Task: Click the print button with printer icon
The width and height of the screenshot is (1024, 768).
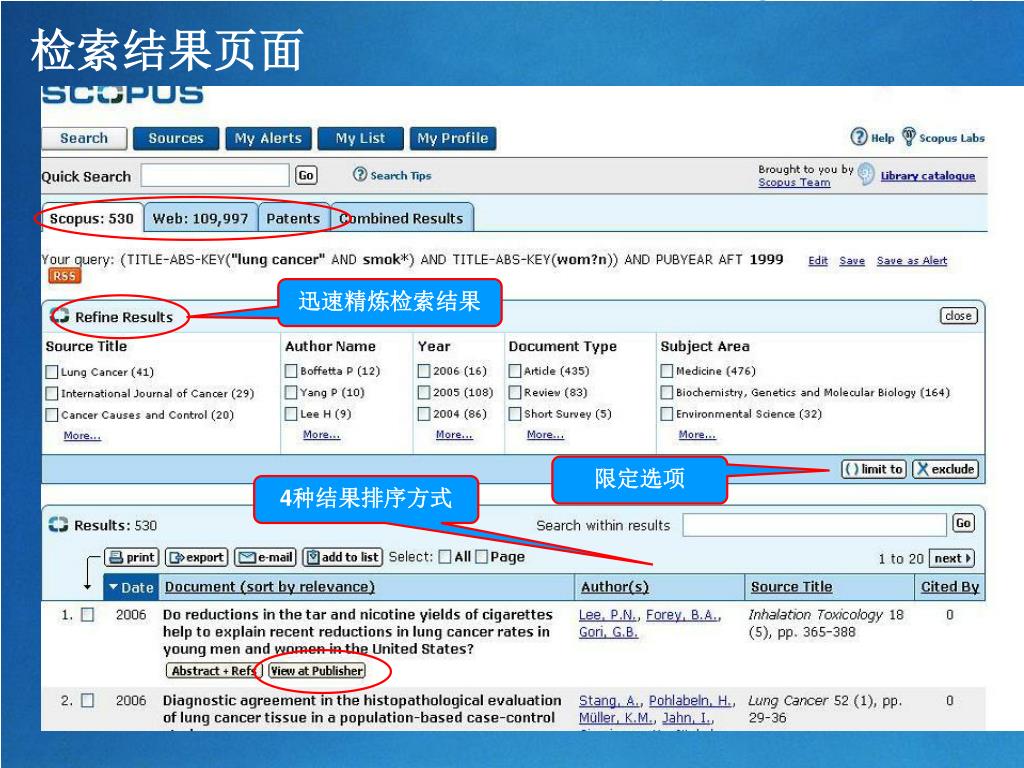Action: click(x=132, y=557)
